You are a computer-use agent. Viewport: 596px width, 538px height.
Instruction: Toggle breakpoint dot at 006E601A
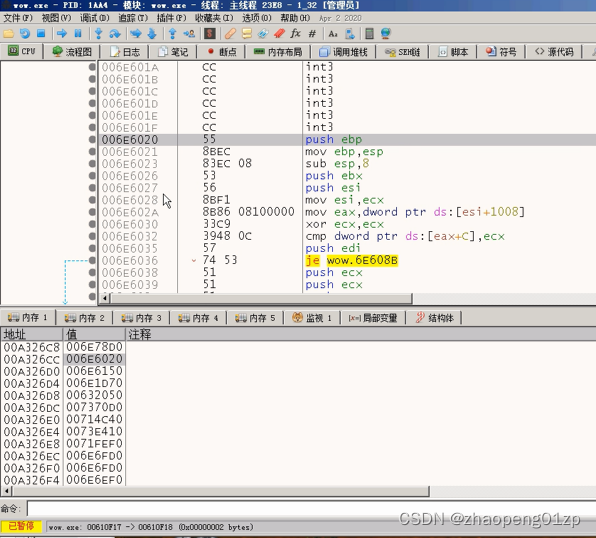pos(92,67)
